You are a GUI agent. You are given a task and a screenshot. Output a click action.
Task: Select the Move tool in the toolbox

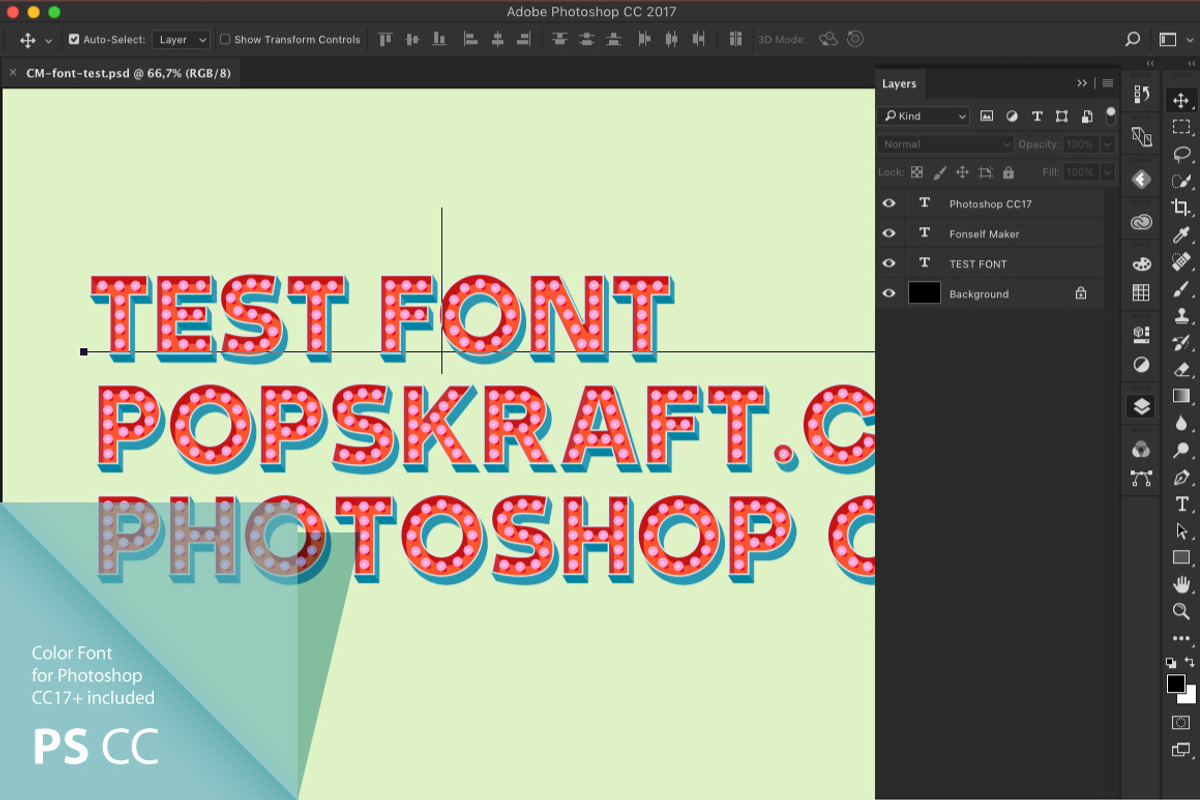click(1181, 100)
